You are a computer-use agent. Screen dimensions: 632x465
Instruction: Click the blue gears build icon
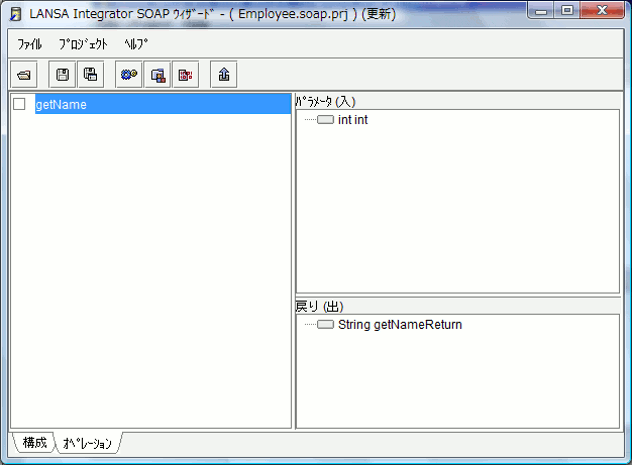click(129, 75)
